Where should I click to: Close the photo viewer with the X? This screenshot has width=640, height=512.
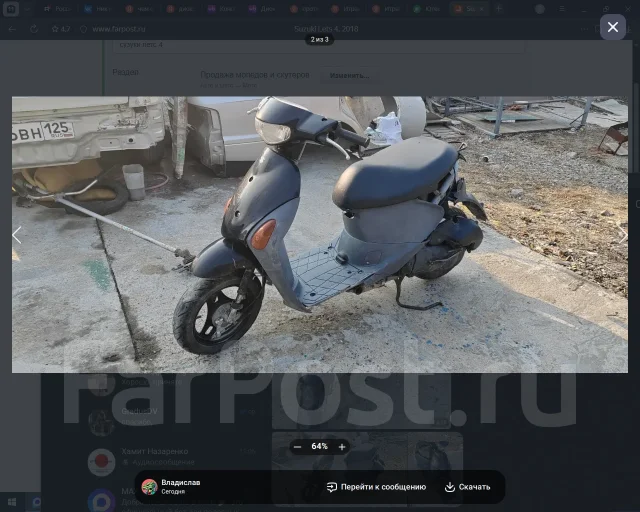(x=613, y=27)
